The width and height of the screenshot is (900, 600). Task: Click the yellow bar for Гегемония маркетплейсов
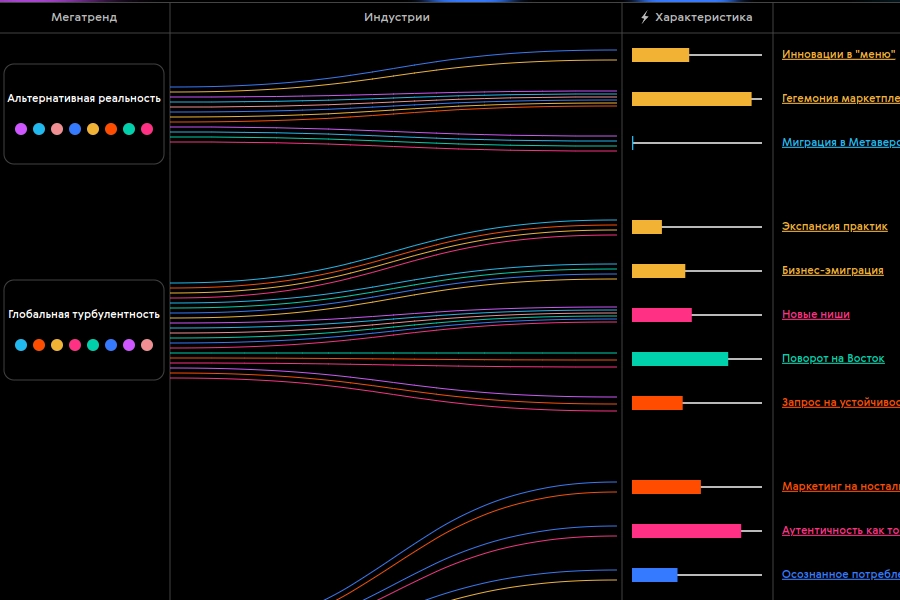(x=692, y=99)
